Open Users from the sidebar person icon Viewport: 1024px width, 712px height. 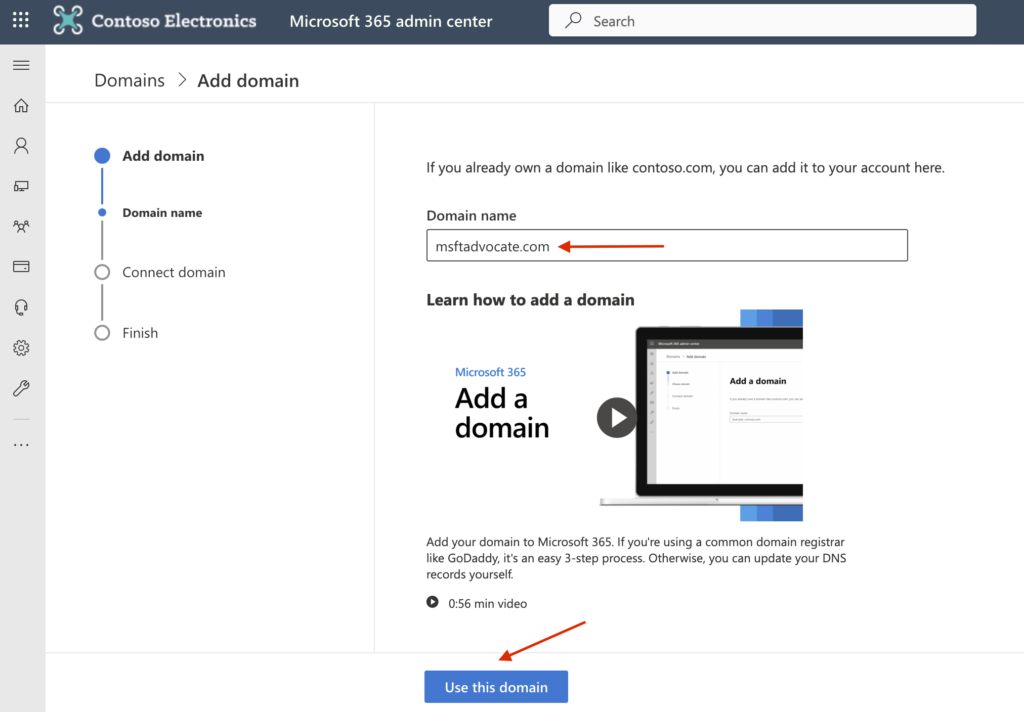(21, 146)
